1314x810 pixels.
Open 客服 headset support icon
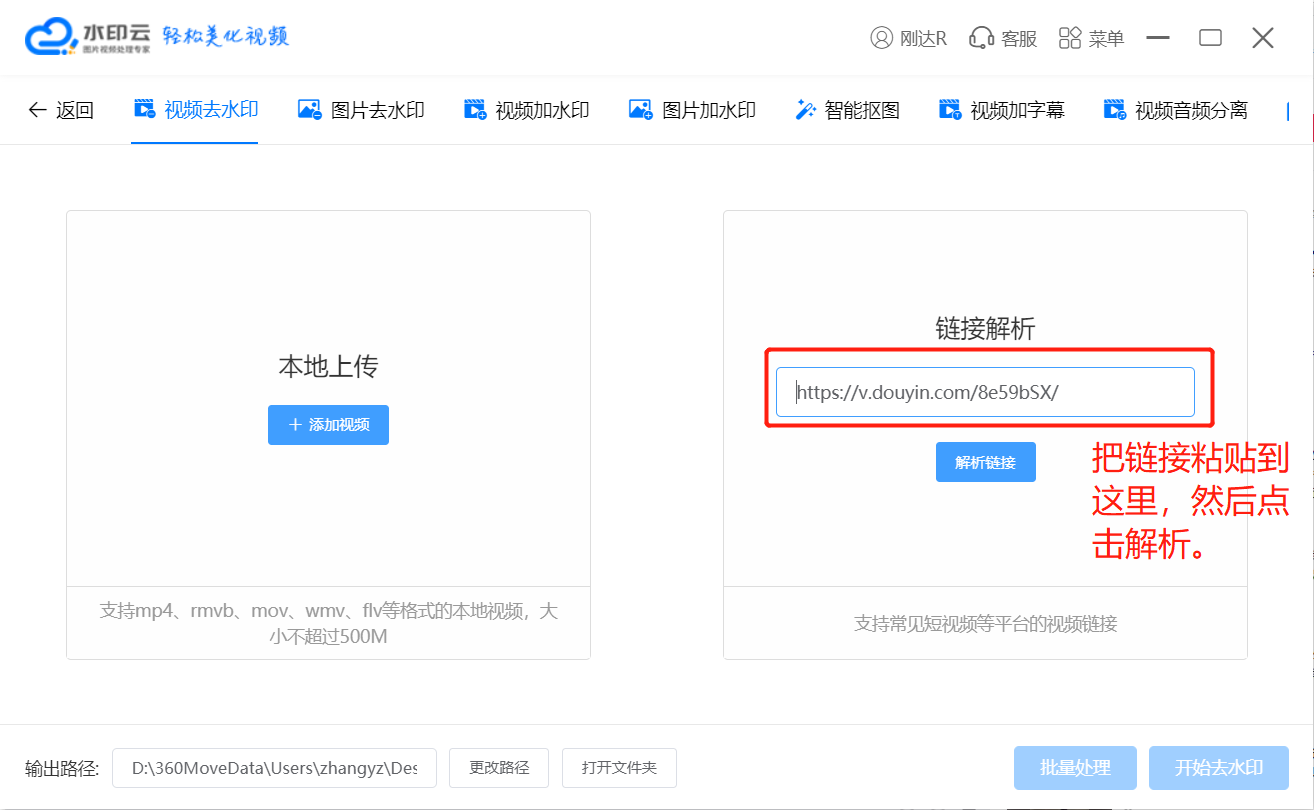tap(980, 39)
